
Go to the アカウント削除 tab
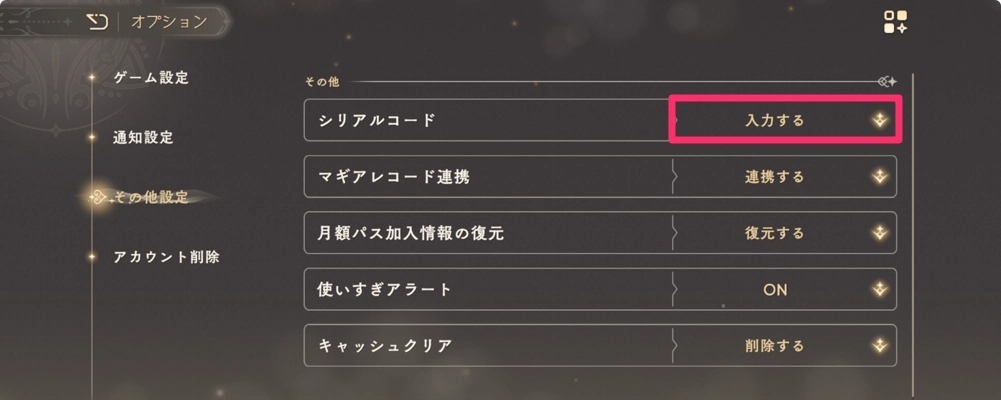click(x=166, y=257)
